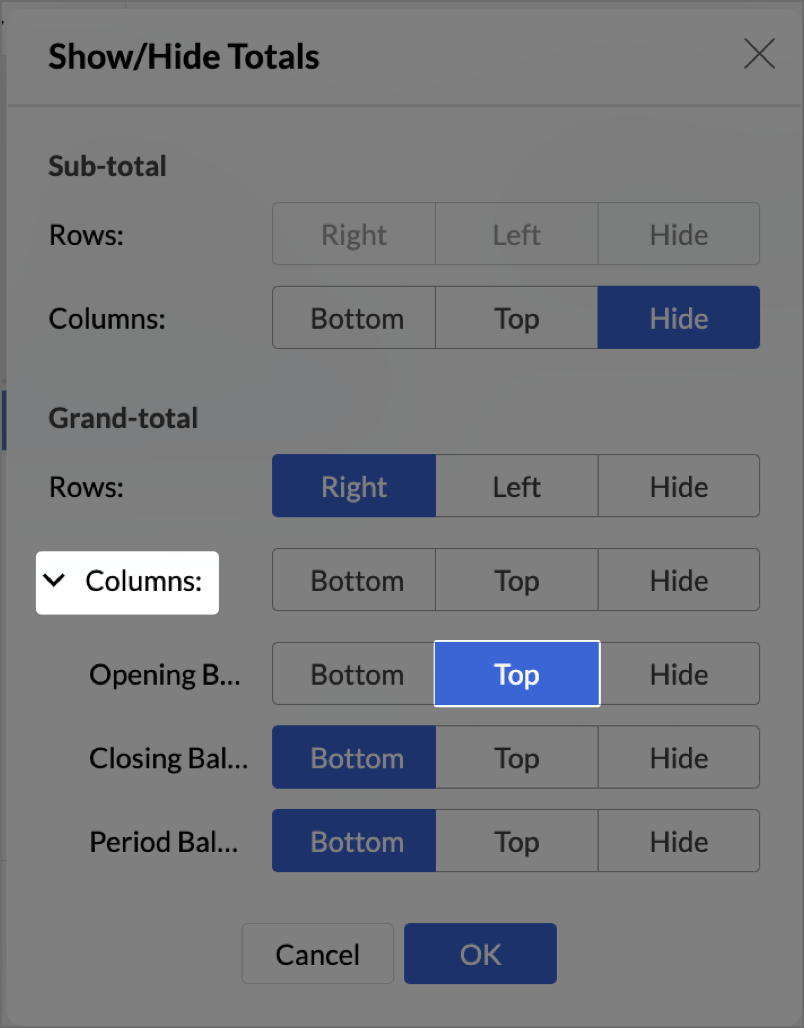Confirm with the OK button

(x=480, y=955)
